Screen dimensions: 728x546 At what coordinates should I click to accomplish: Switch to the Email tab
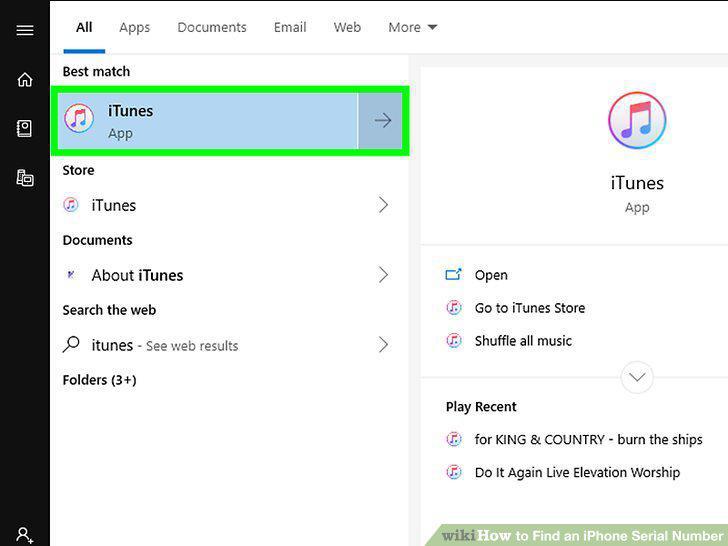pyautogui.click(x=290, y=27)
